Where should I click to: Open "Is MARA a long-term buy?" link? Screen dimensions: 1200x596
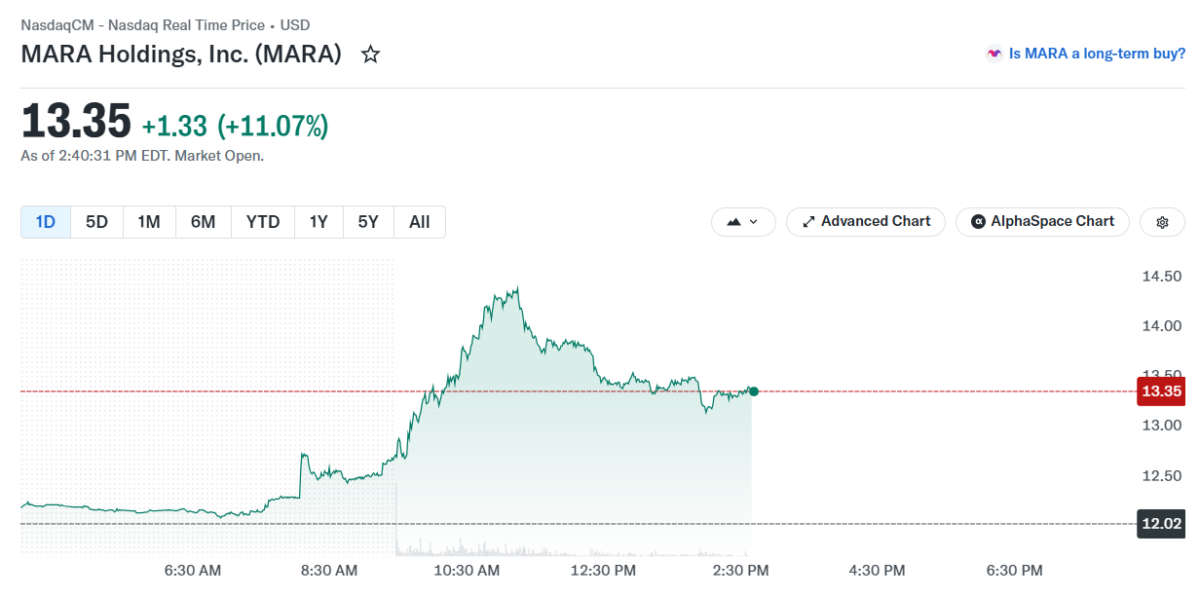pyautogui.click(x=1097, y=54)
